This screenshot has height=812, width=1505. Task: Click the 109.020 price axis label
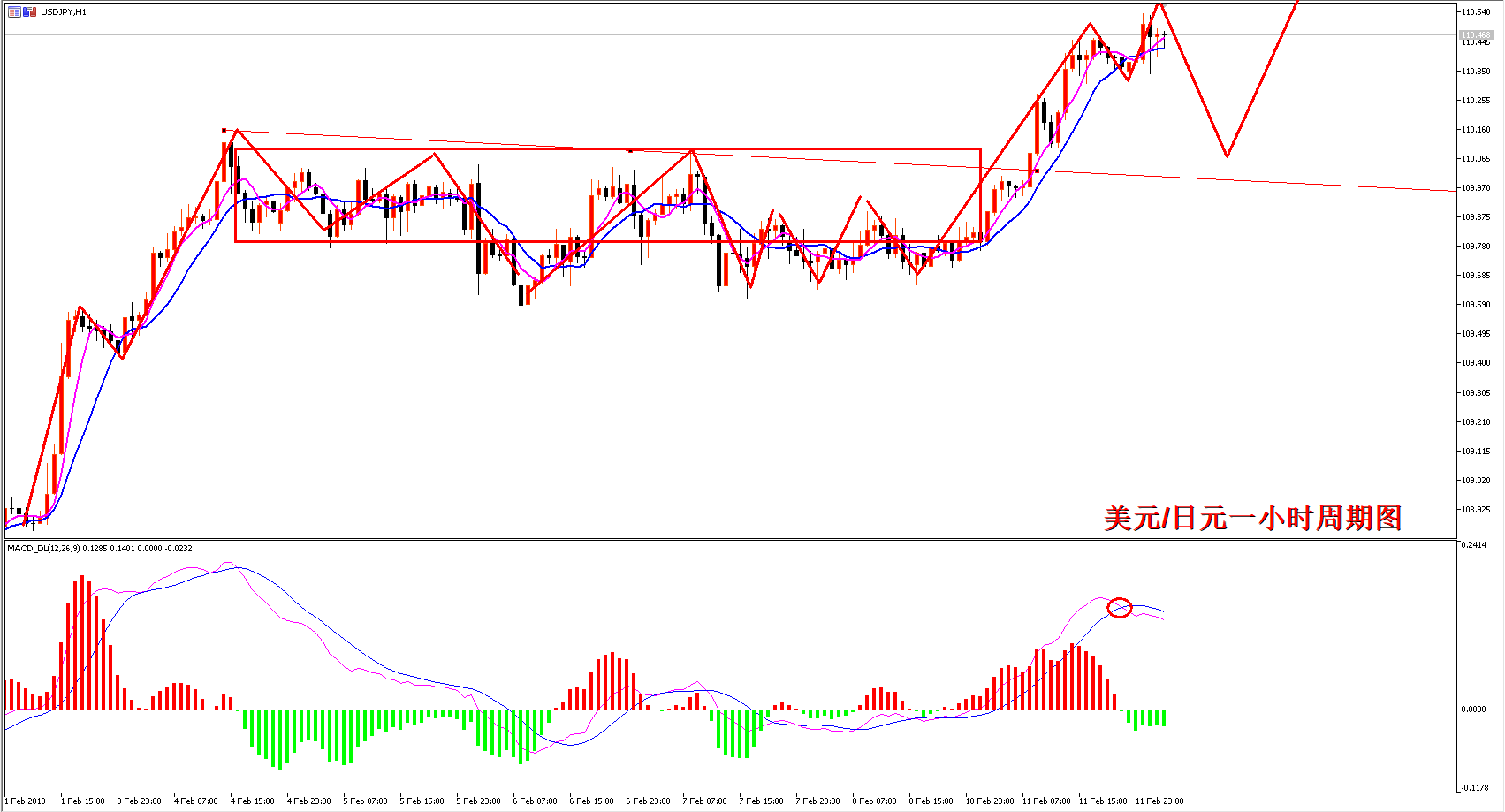click(x=1476, y=481)
